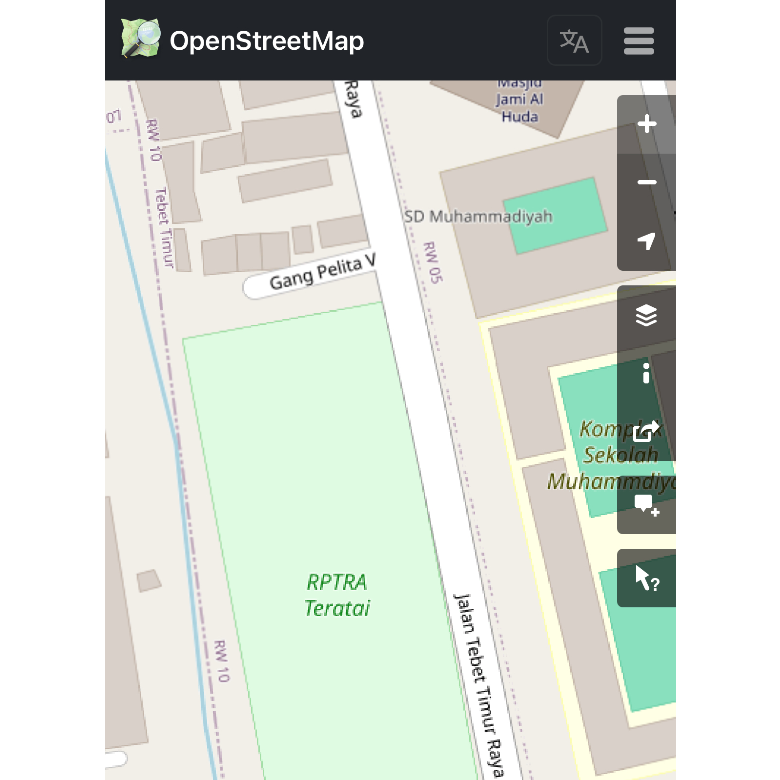Click the RPTRA Teratai park label

click(338, 595)
